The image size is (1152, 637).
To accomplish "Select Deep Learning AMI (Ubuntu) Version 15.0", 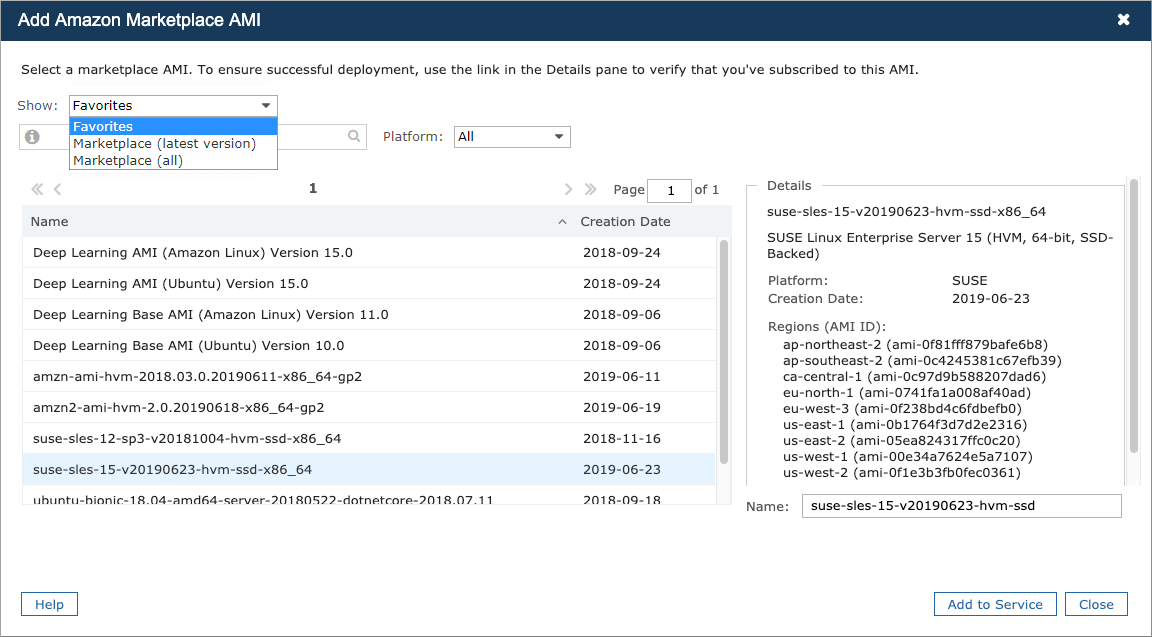I will [369, 284].
